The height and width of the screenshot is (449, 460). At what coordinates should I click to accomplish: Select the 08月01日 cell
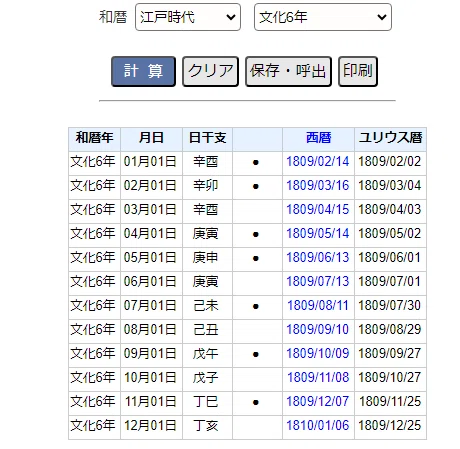[151, 330]
